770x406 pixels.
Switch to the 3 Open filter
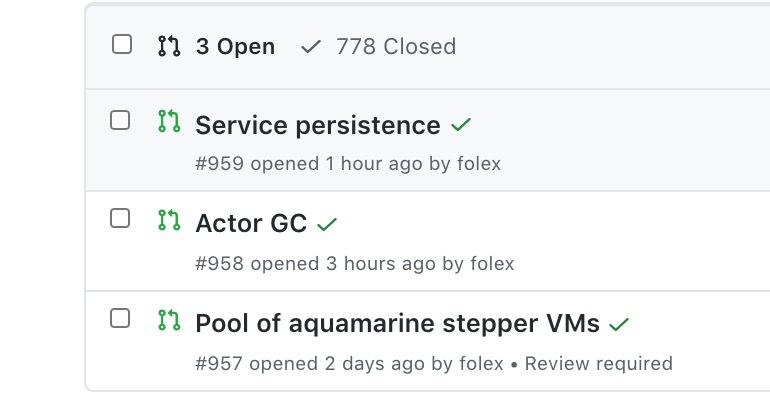coord(235,47)
